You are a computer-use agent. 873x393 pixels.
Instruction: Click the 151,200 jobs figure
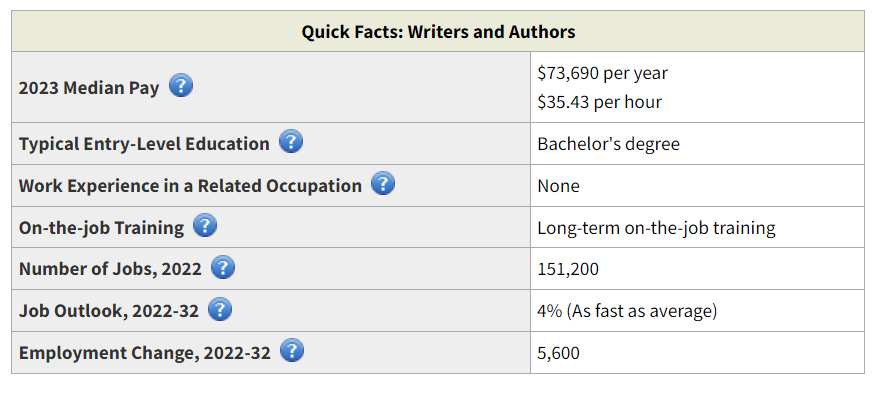pyautogui.click(x=568, y=269)
